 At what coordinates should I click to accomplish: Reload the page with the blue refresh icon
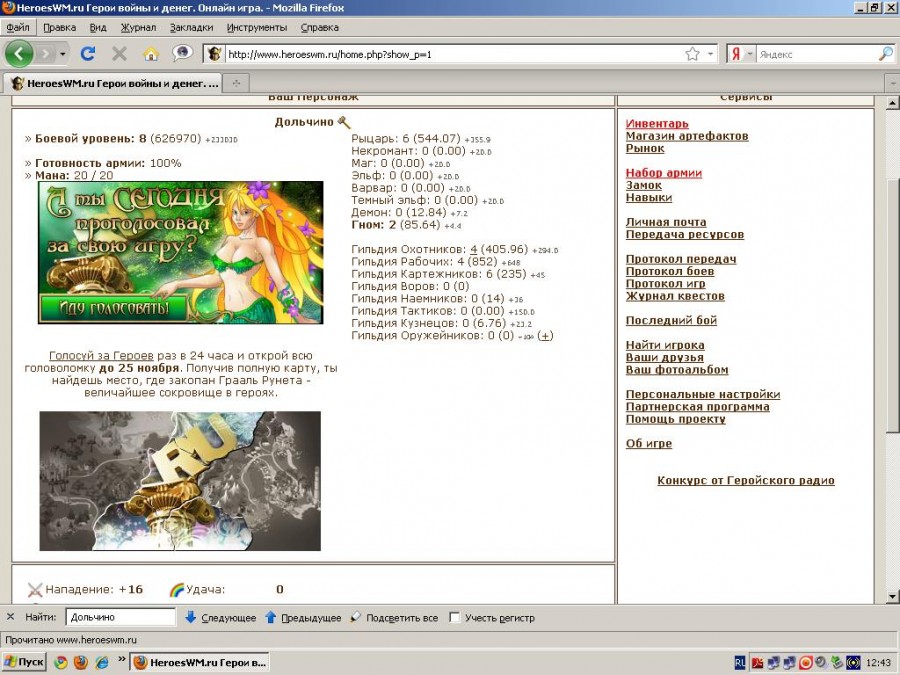(88, 54)
